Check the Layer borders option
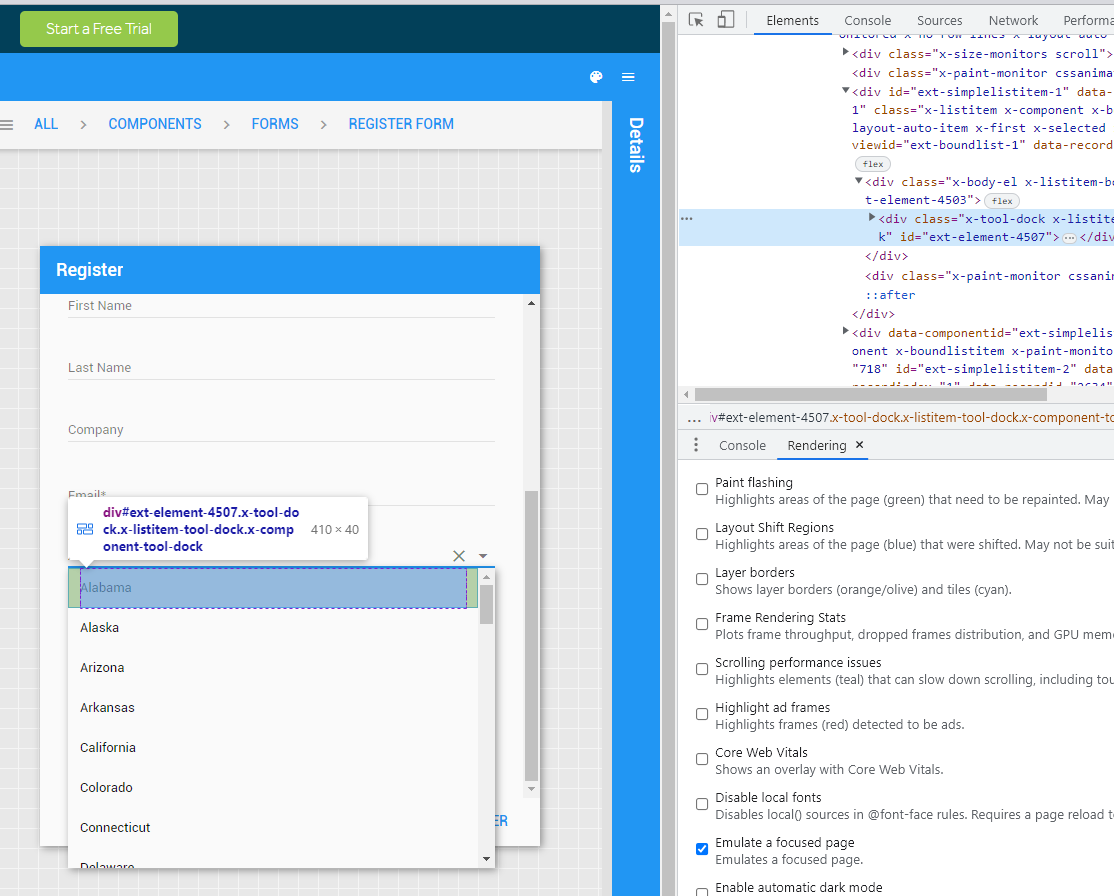This screenshot has height=896, width=1114. click(702, 580)
